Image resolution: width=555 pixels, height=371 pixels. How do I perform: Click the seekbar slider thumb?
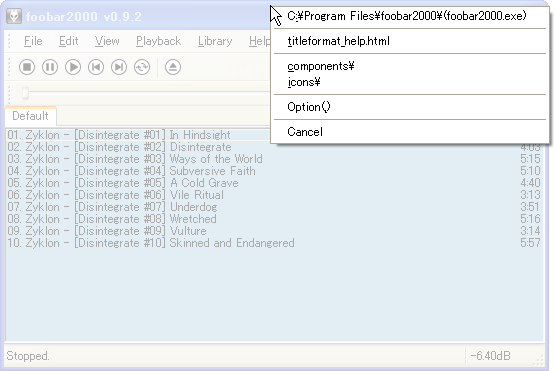[25, 93]
